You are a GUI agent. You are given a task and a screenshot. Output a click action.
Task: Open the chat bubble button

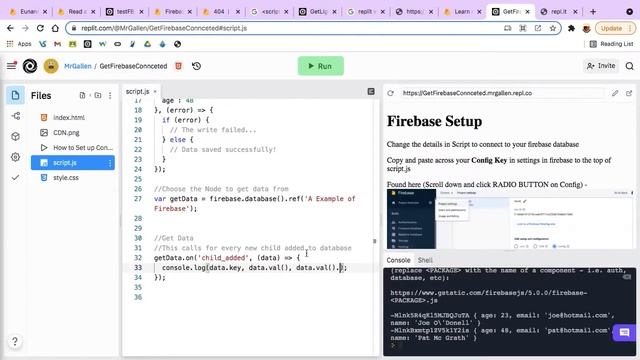624,333
